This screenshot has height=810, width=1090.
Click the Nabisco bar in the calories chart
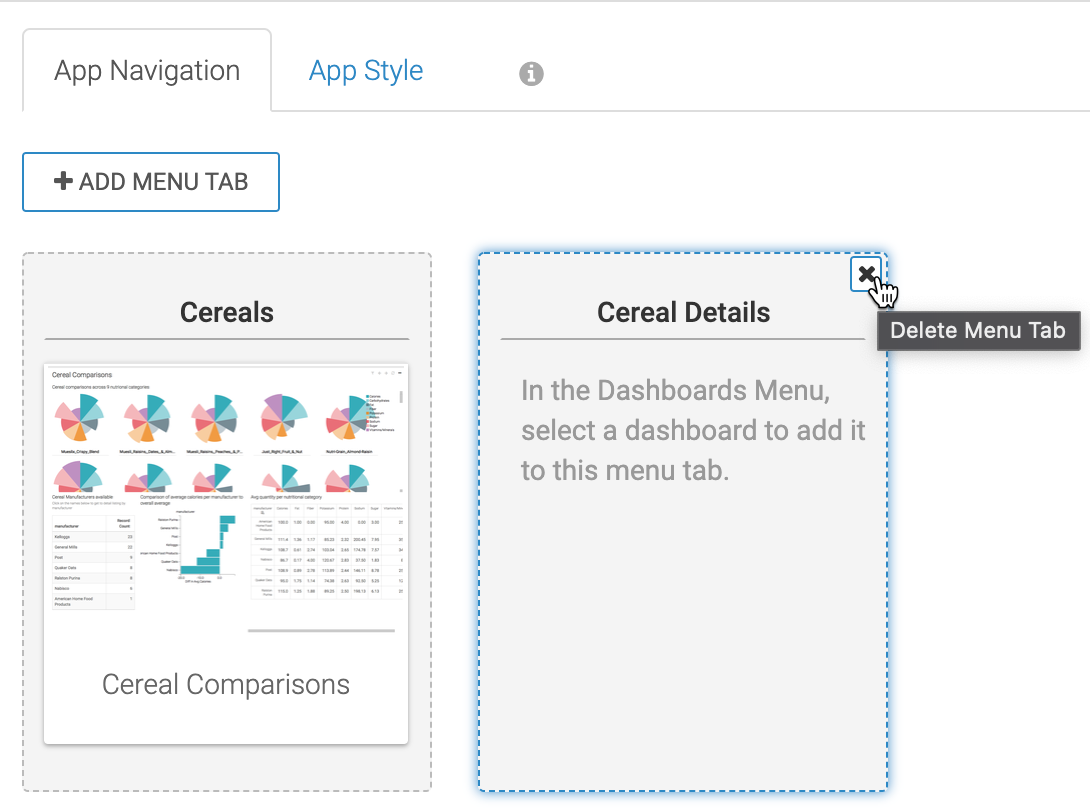click(x=200, y=570)
